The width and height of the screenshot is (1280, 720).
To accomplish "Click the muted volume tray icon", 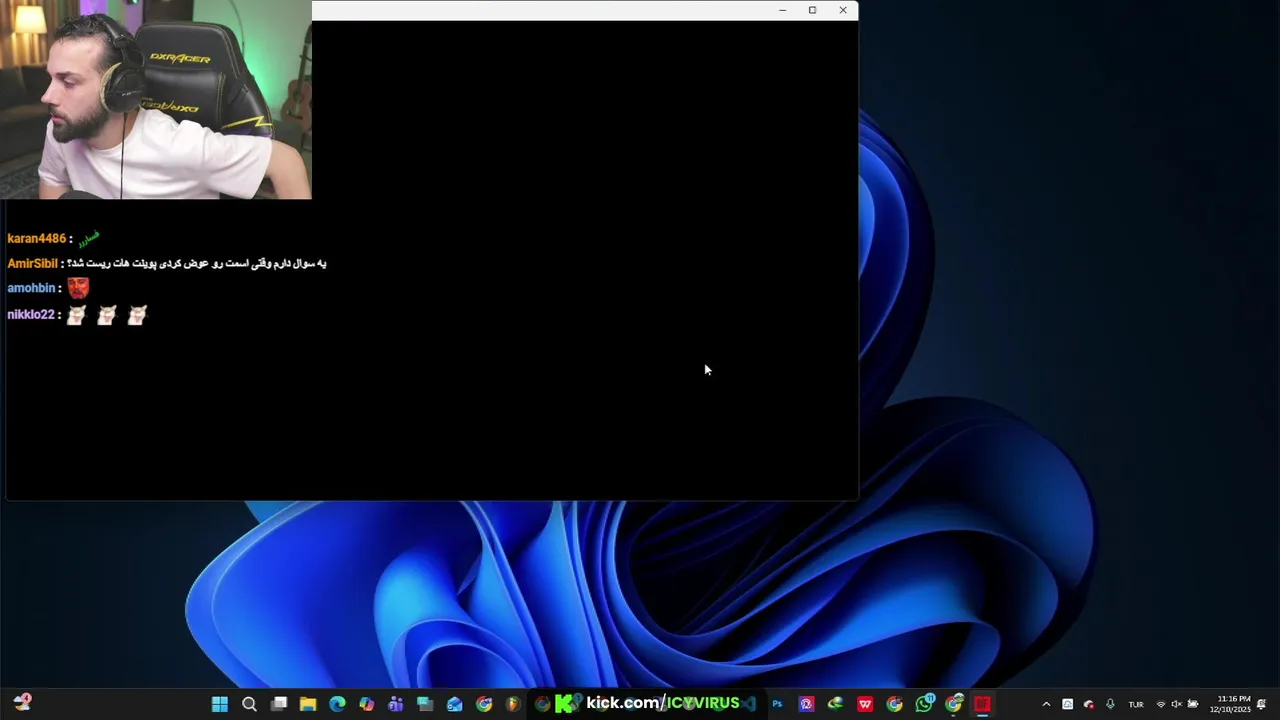I will click(x=1177, y=704).
